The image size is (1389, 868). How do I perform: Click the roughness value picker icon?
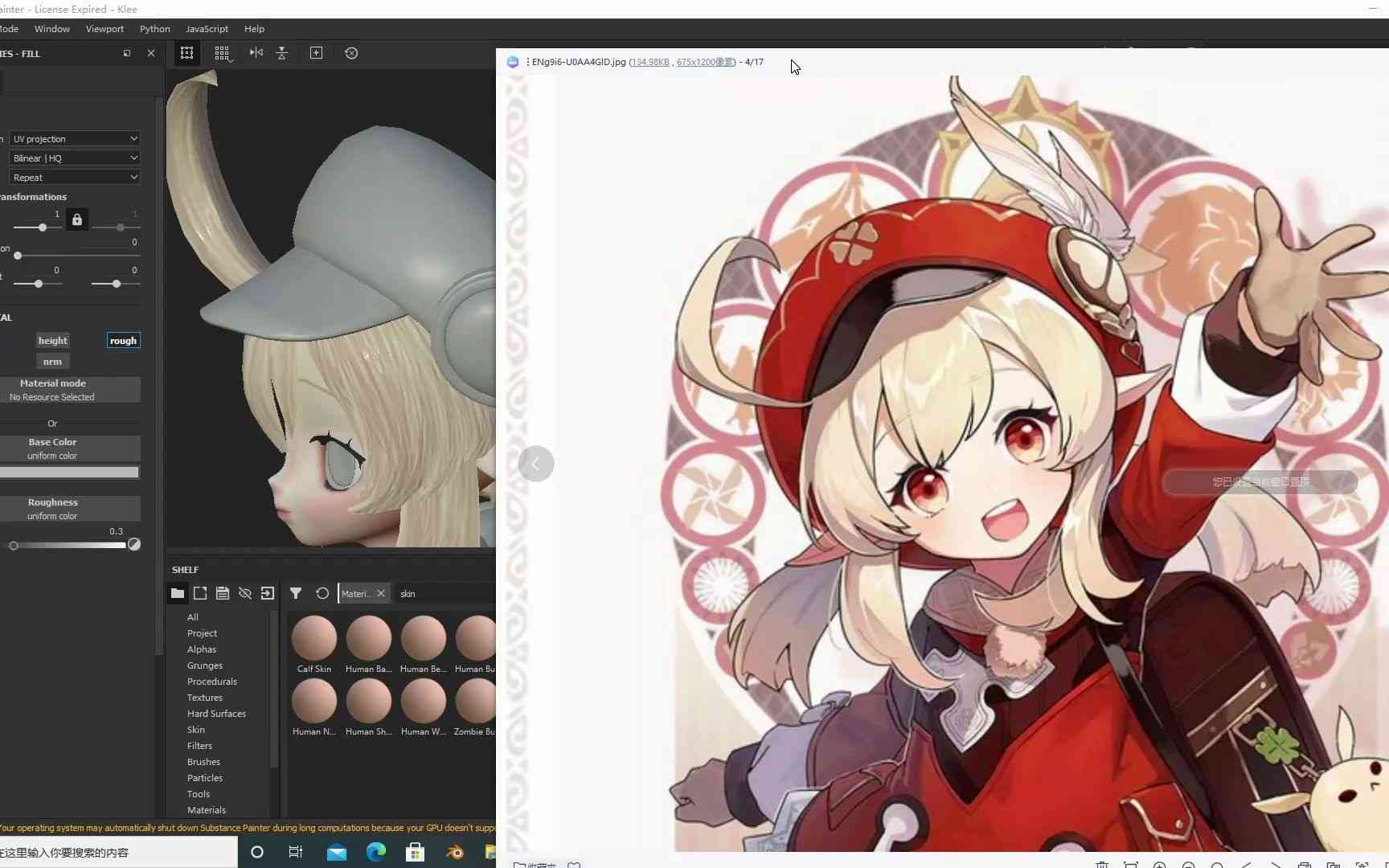pyautogui.click(x=134, y=544)
